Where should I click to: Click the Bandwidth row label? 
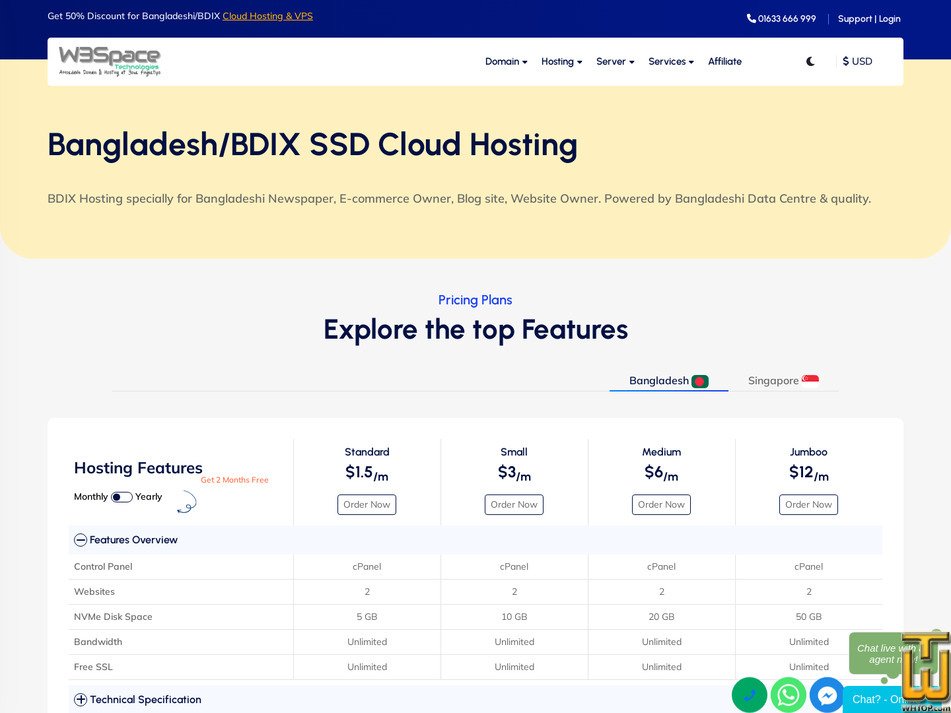click(x=98, y=641)
